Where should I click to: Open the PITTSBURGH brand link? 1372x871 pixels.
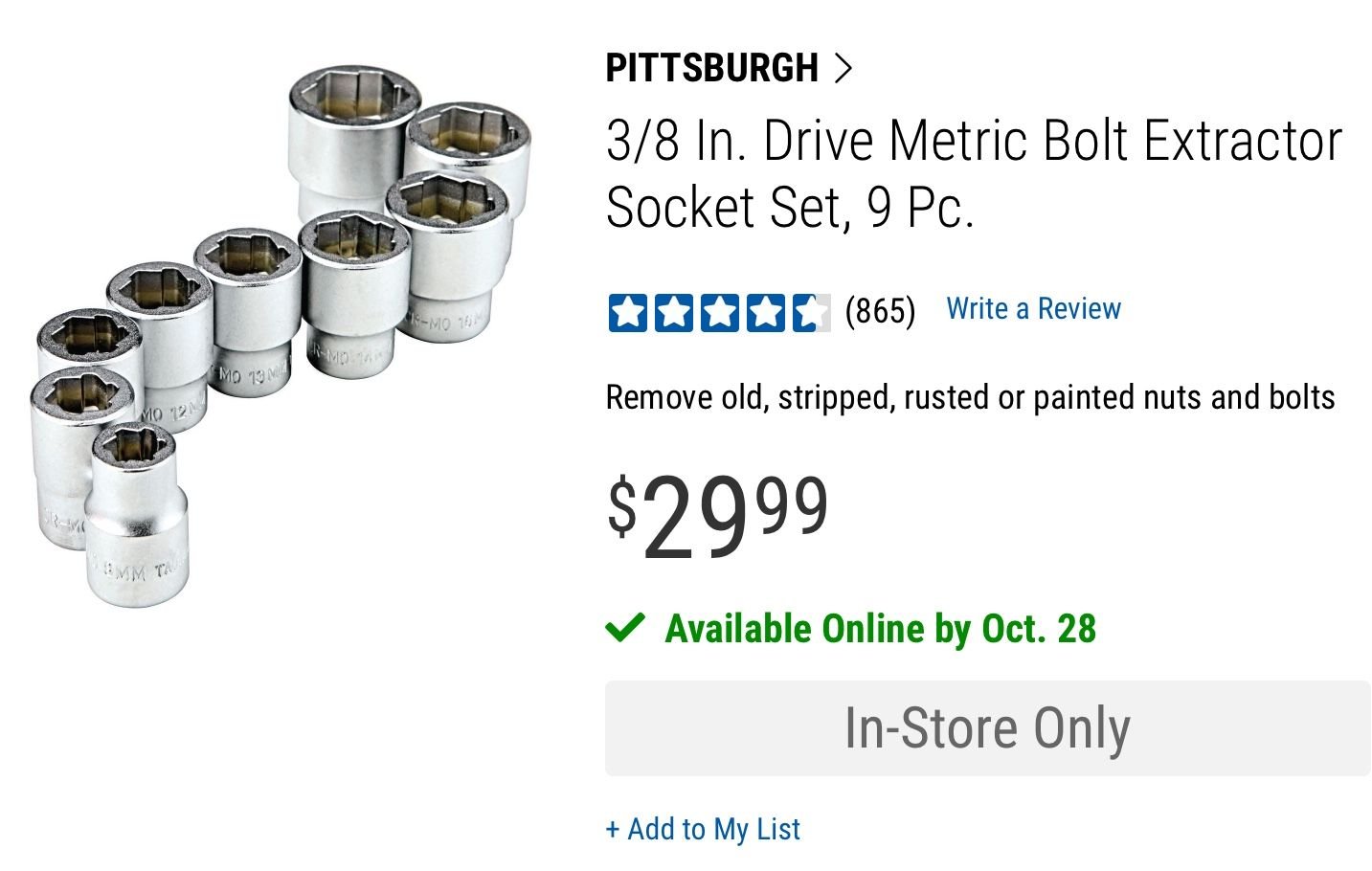(711, 68)
